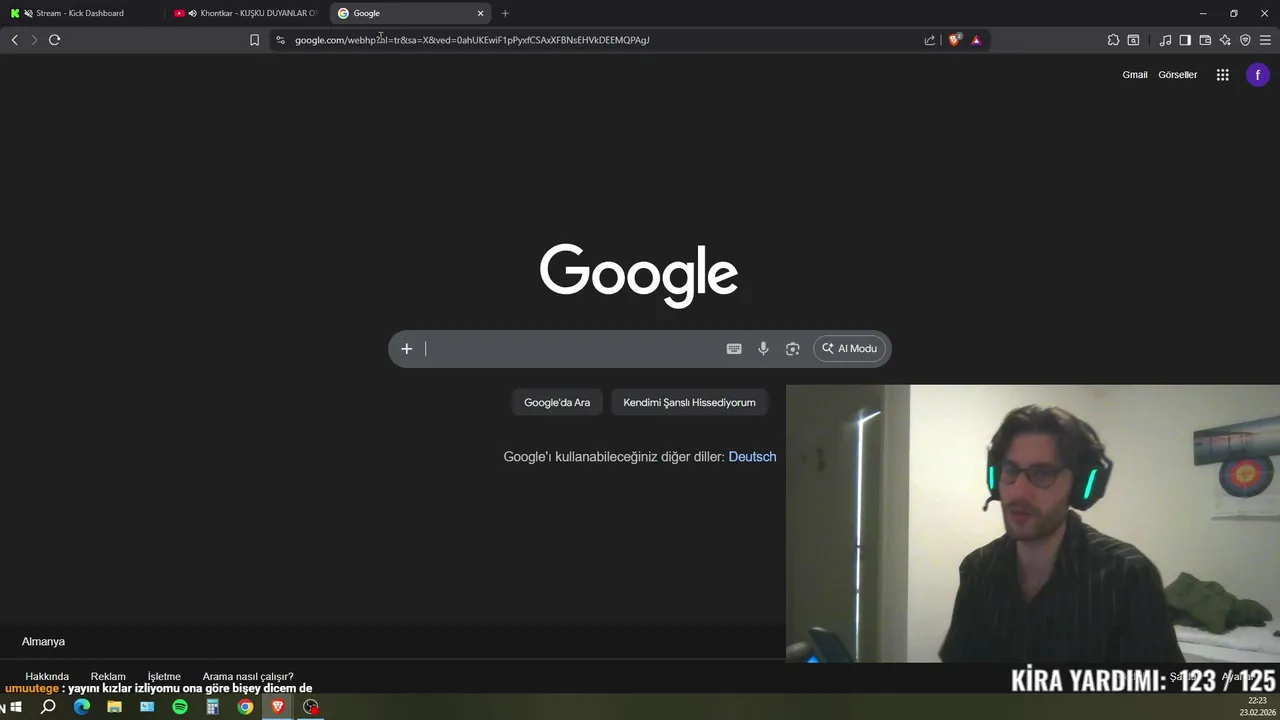Open OBS Studio from the taskbar
1280x720 pixels.
click(x=311, y=707)
